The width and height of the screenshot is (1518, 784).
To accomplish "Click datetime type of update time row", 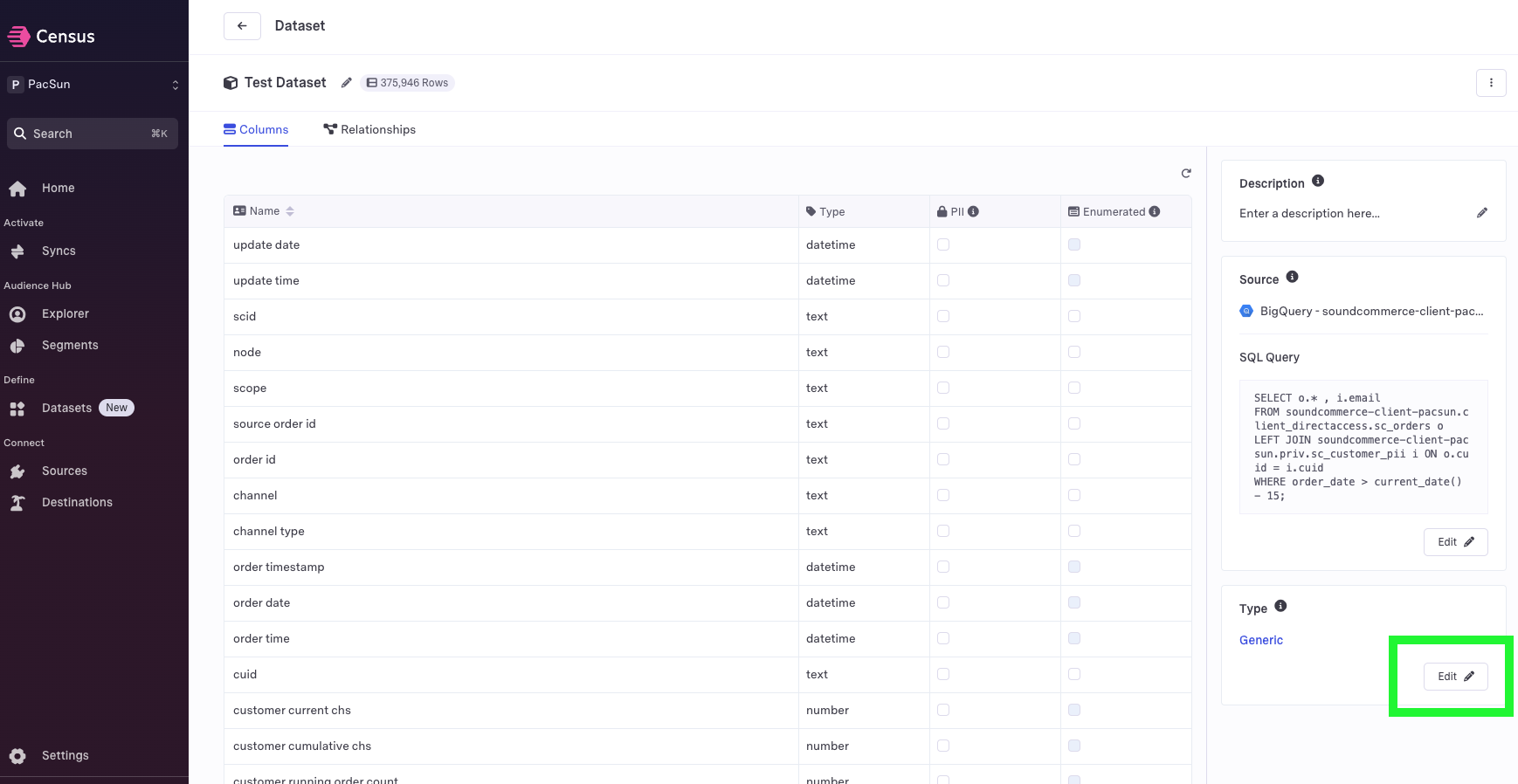I will click(831, 280).
